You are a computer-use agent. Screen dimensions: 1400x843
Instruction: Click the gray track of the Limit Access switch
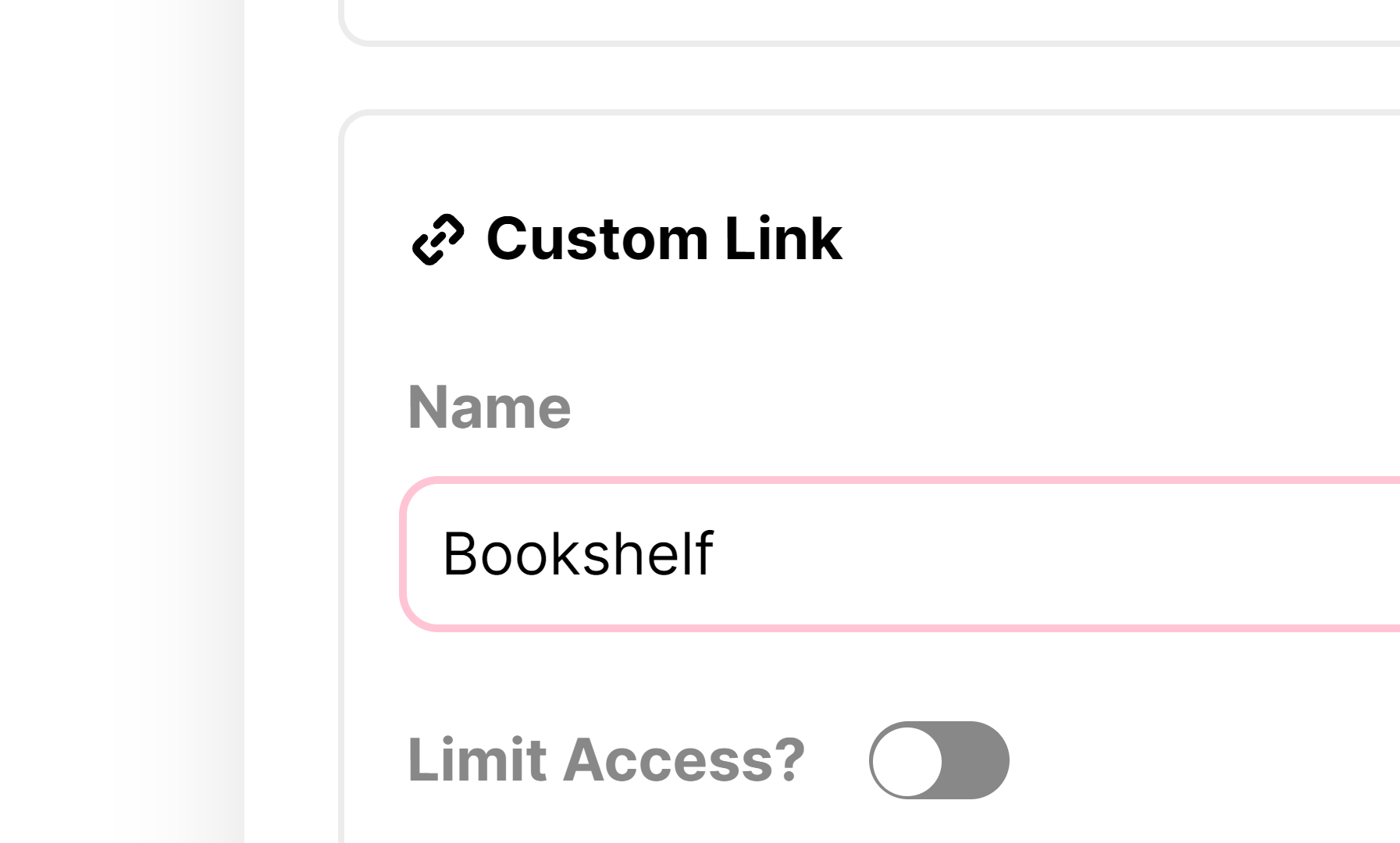click(976, 760)
